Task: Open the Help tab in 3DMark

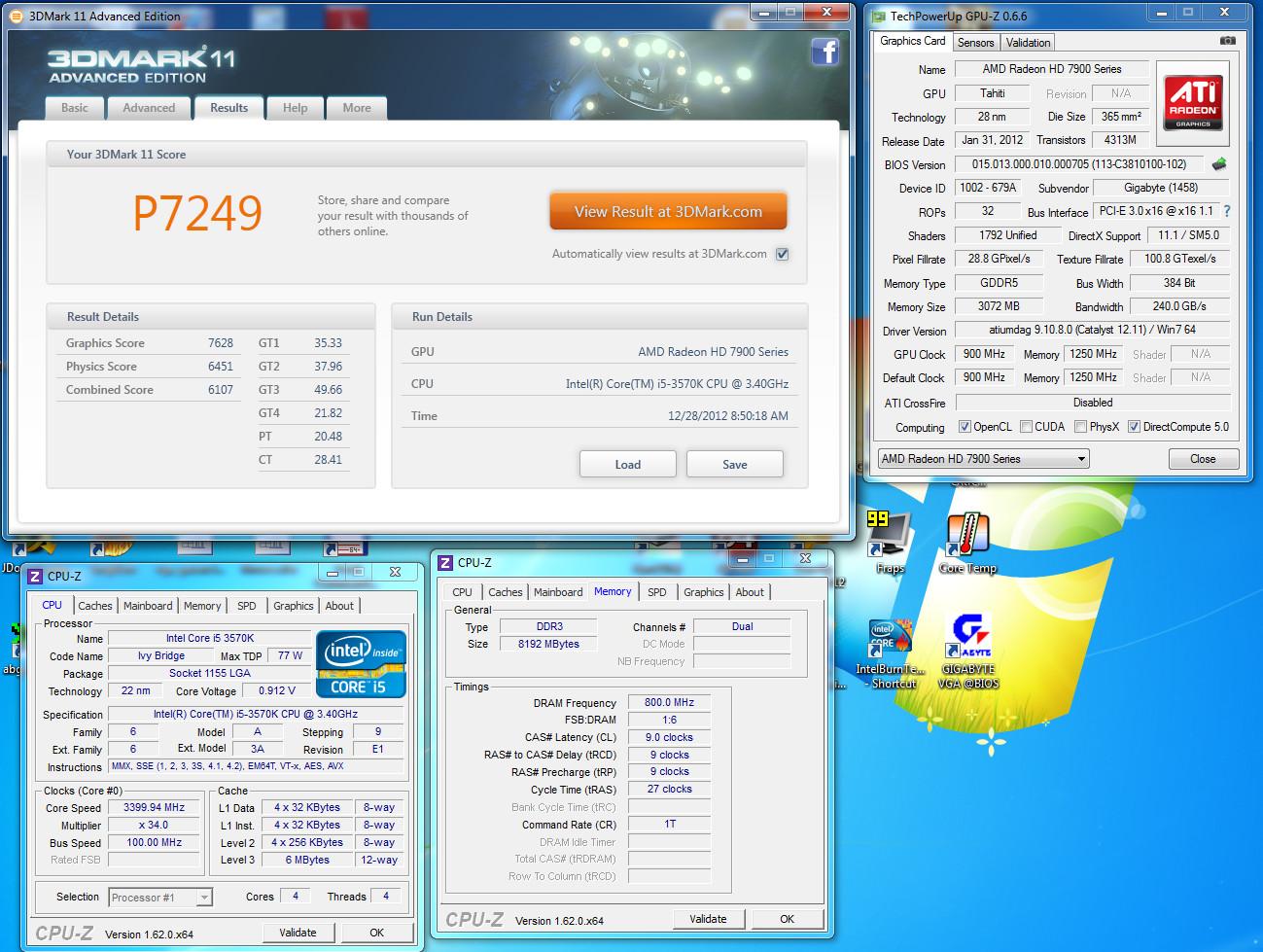Action: click(x=295, y=108)
